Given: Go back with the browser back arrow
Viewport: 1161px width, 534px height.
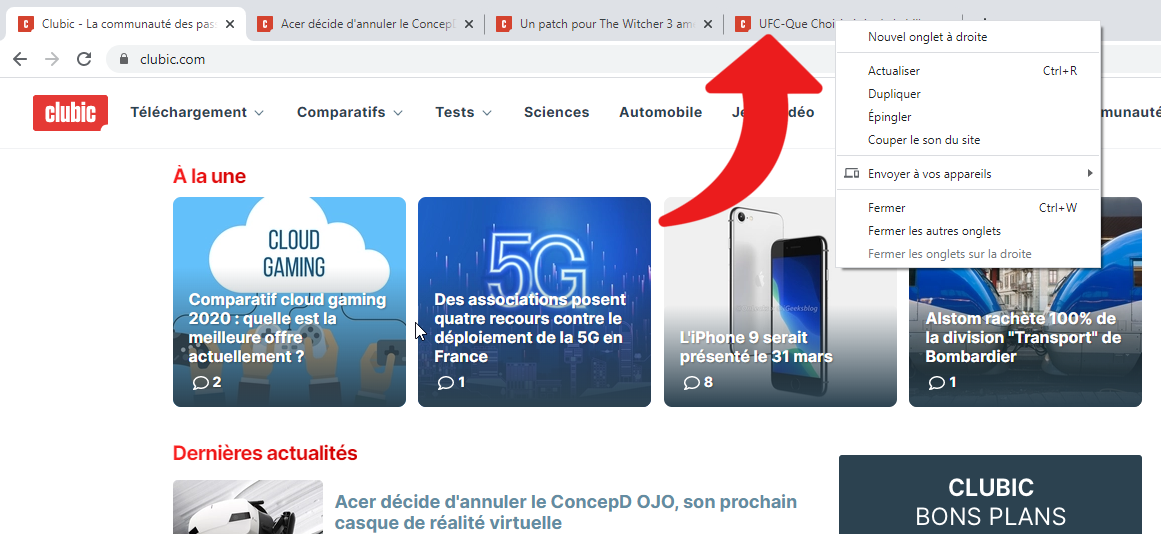Looking at the screenshot, I should (x=20, y=59).
